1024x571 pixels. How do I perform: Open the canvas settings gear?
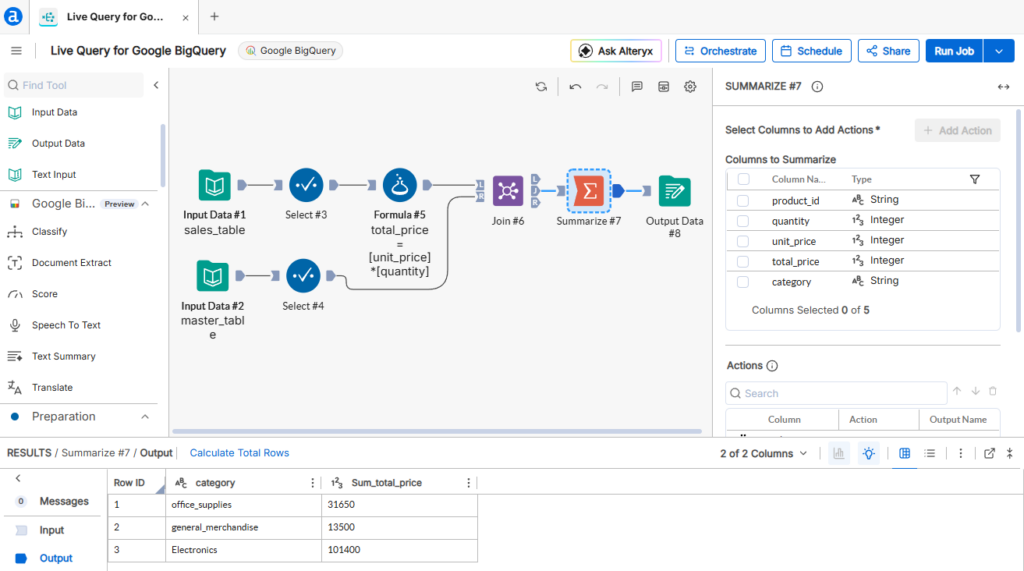pos(690,86)
